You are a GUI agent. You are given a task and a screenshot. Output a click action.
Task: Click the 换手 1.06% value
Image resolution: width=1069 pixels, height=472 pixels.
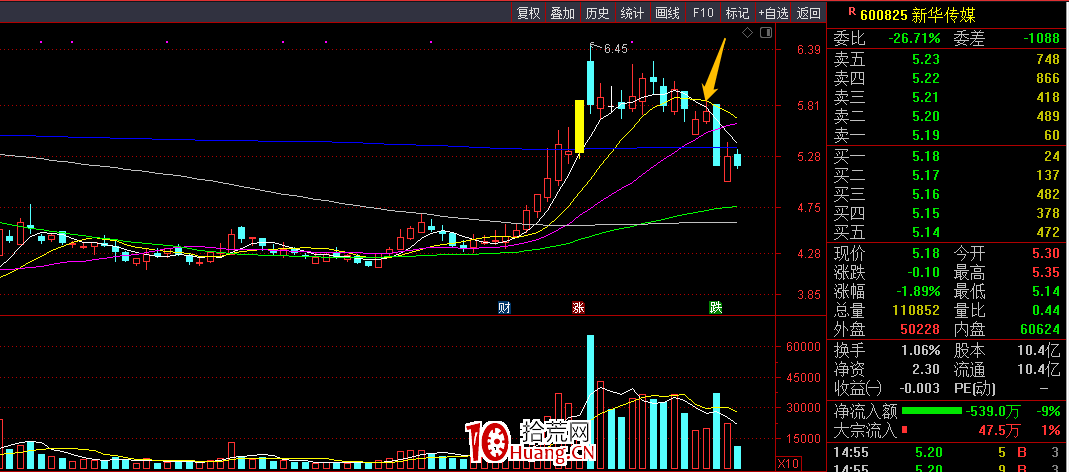920,351
